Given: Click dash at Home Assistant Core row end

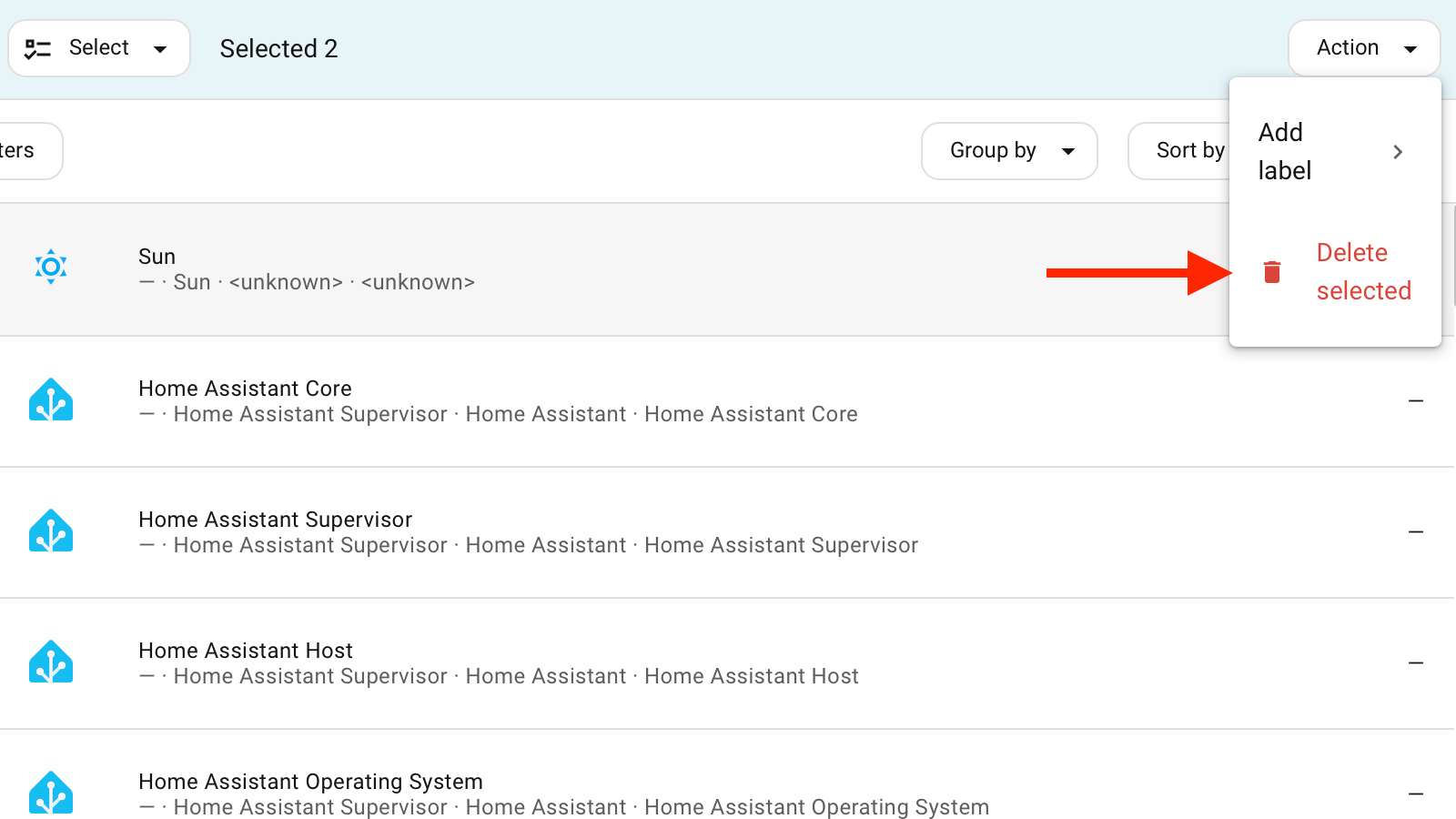Looking at the screenshot, I should tap(1416, 400).
